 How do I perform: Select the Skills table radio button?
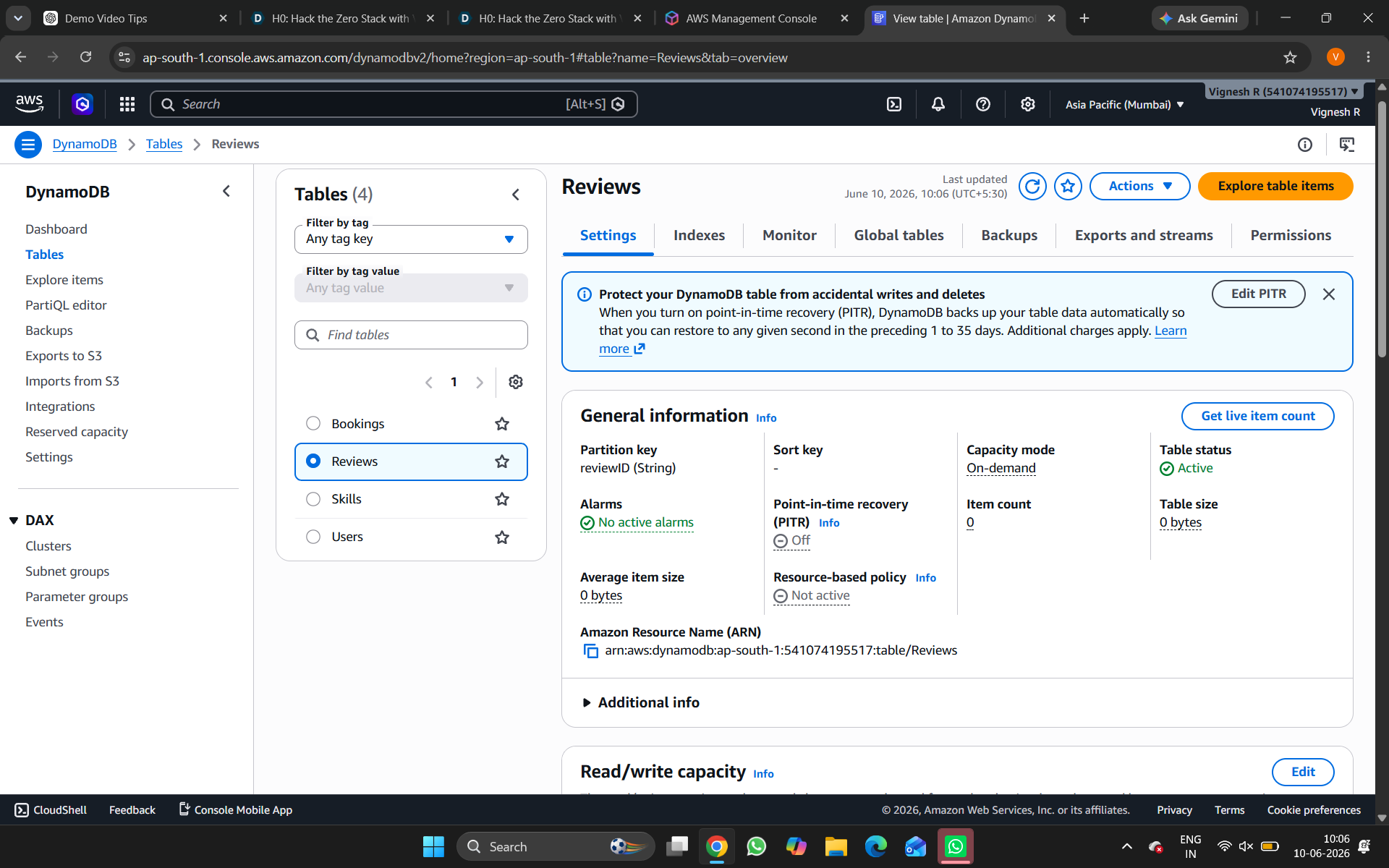313,499
